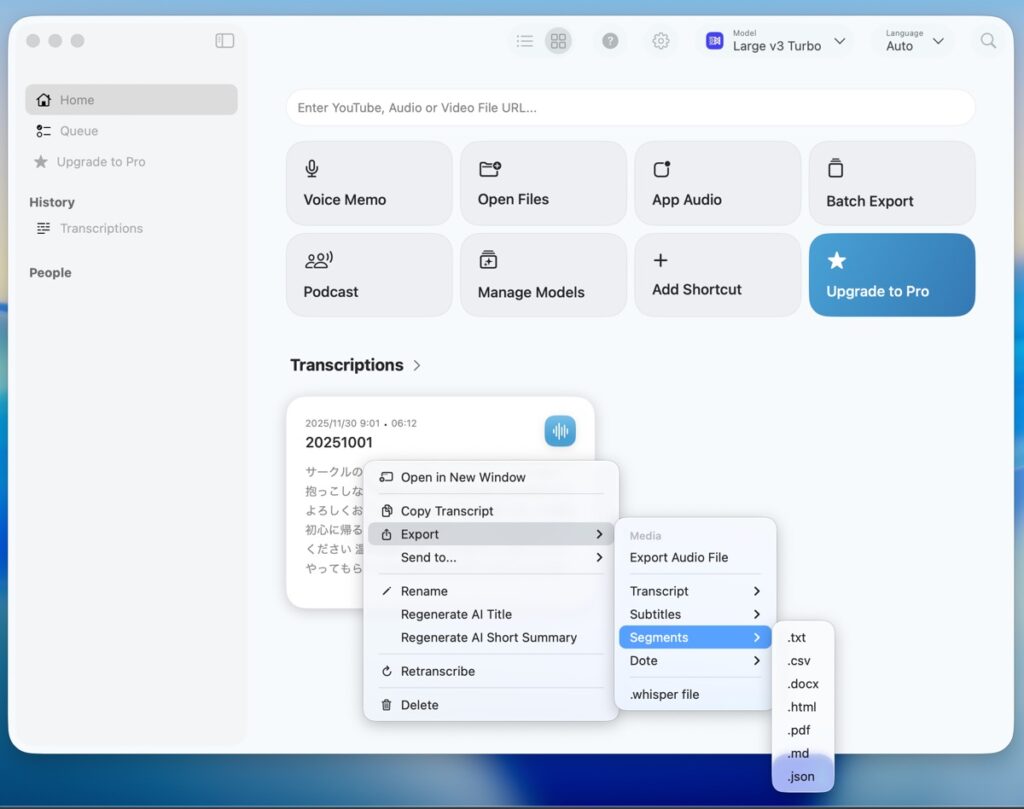The height and width of the screenshot is (809, 1024).
Task: Switch to list view layout
Action: (x=525, y=41)
